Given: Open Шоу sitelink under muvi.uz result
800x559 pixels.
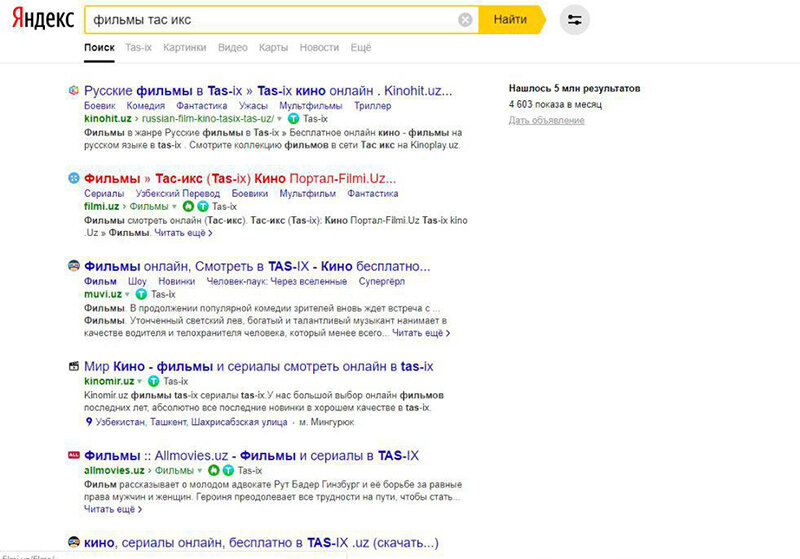Looking at the screenshot, I should click(x=137, y=281).
